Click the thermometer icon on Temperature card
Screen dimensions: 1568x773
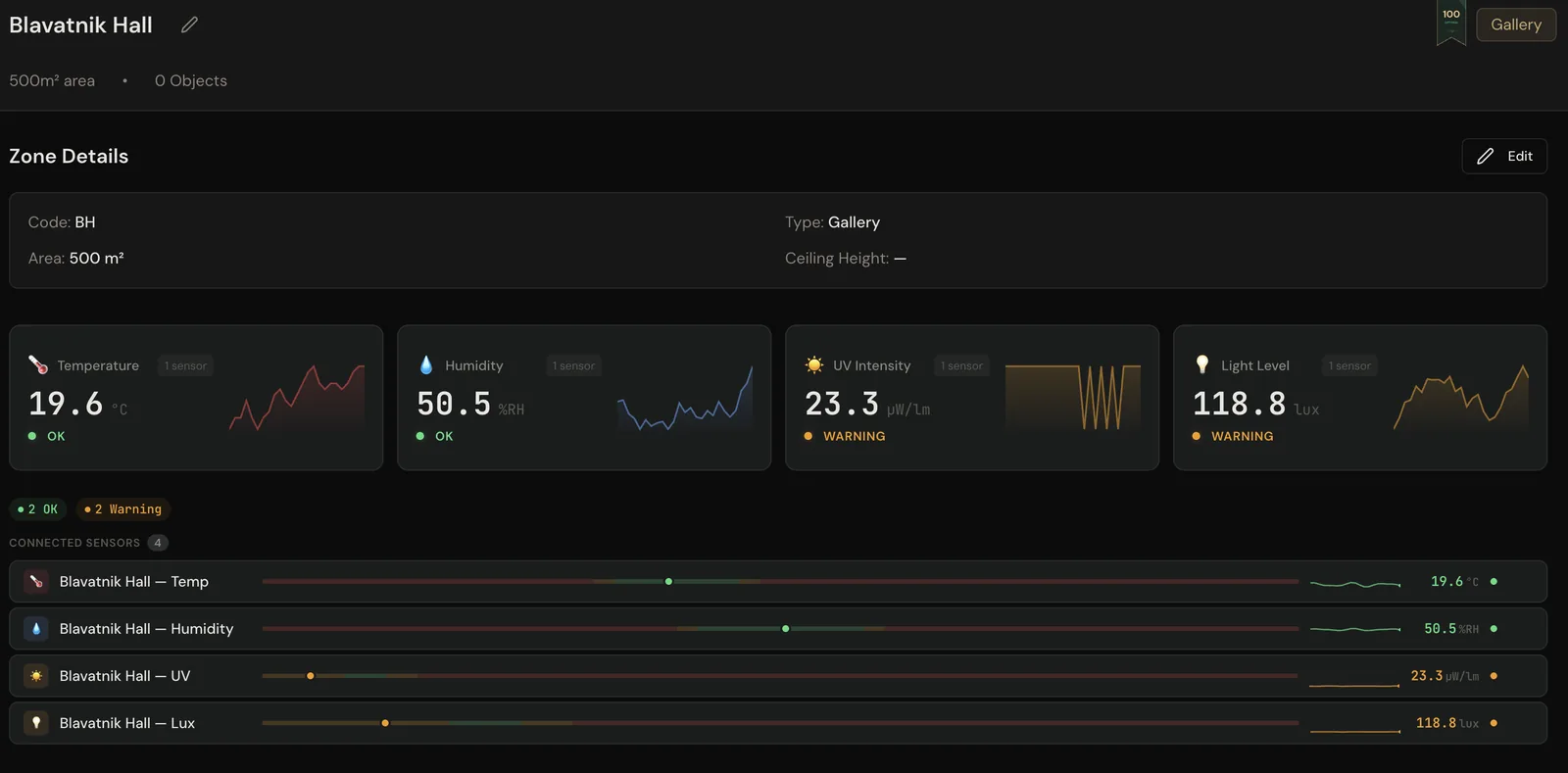pos(38,365)
